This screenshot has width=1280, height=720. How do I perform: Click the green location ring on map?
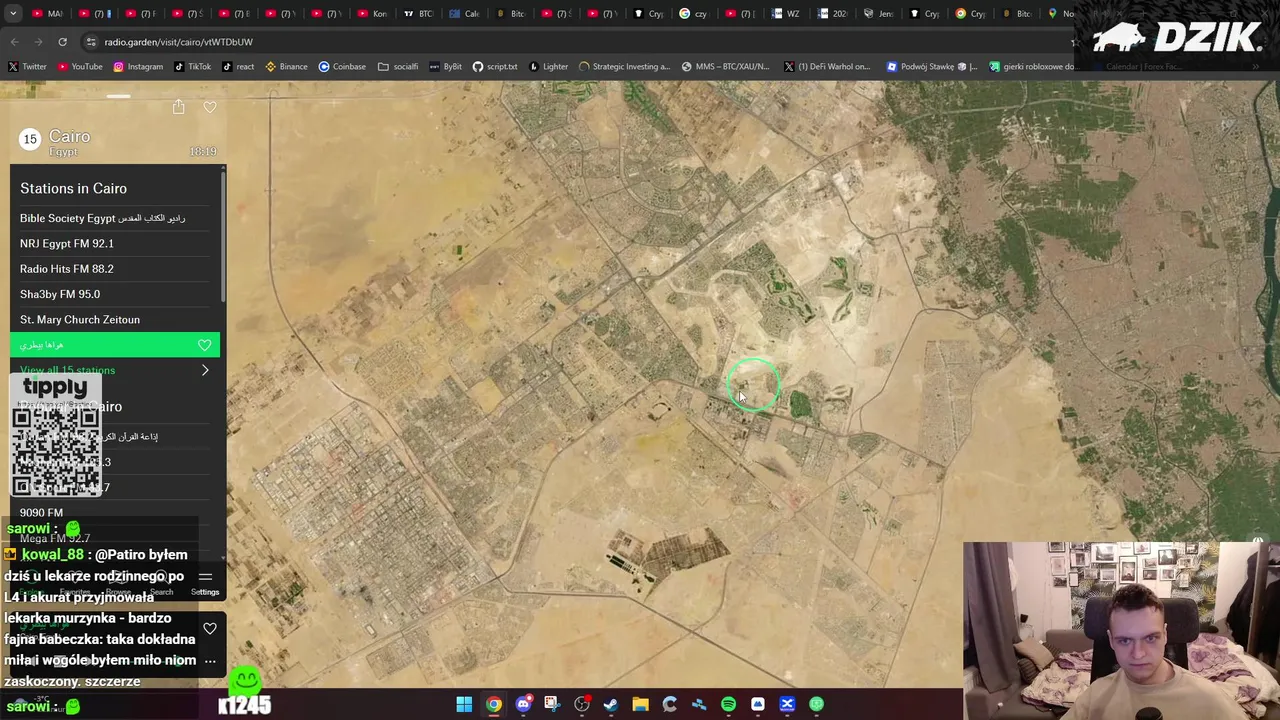[x=753, y=385]
